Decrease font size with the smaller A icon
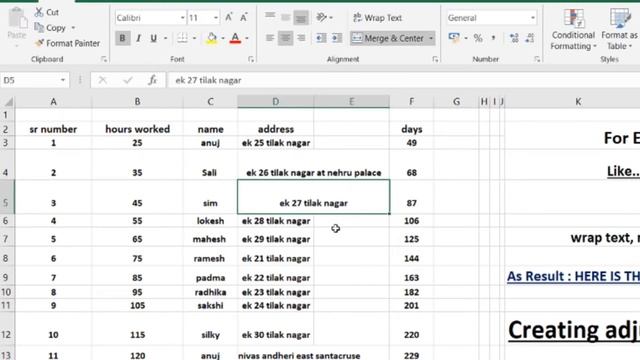This screenshot has width=640, height=360. 244,18
